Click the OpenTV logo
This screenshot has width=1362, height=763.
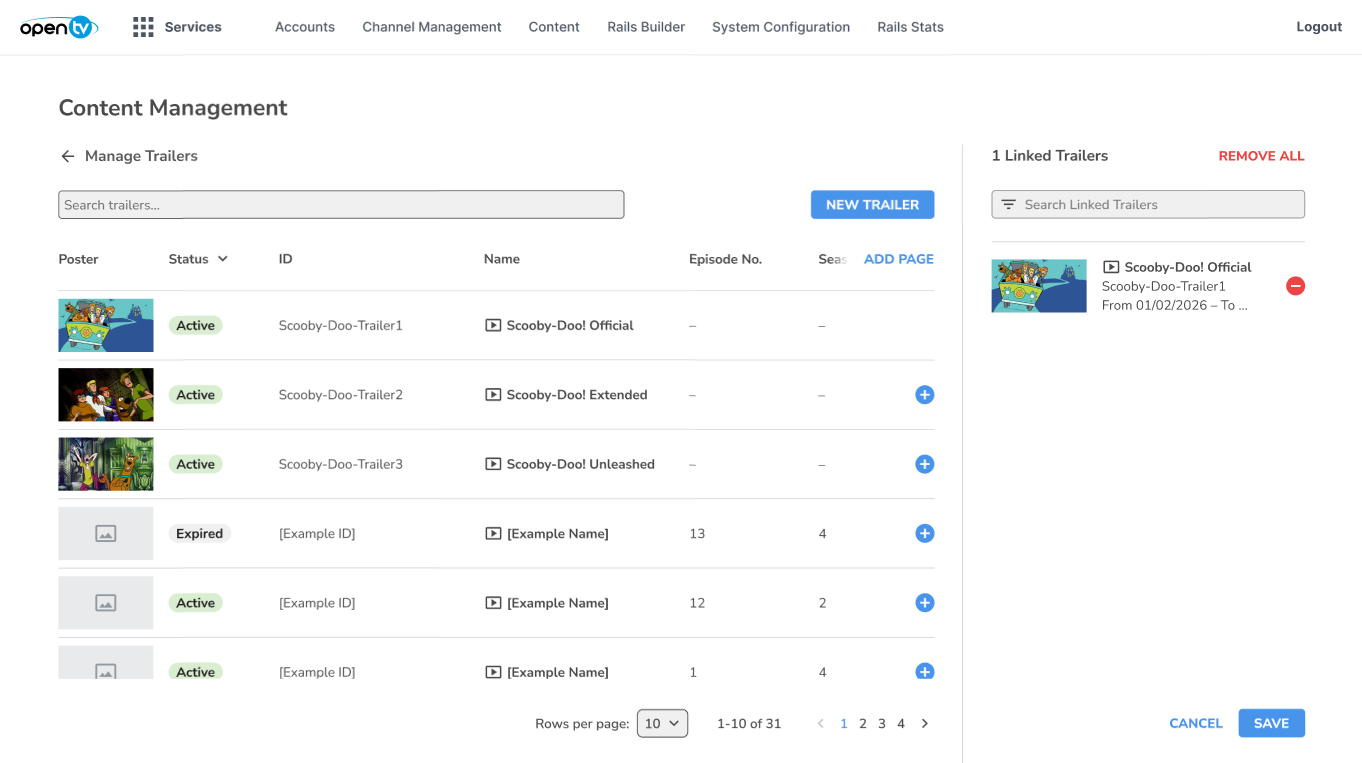click(59, 27)
